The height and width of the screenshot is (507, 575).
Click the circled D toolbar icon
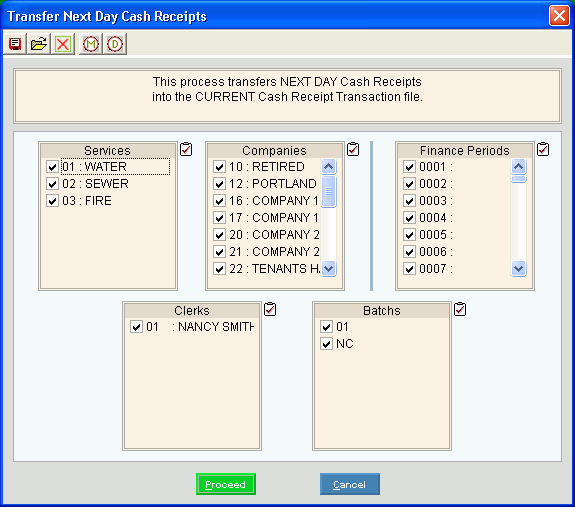pos(115,44)
